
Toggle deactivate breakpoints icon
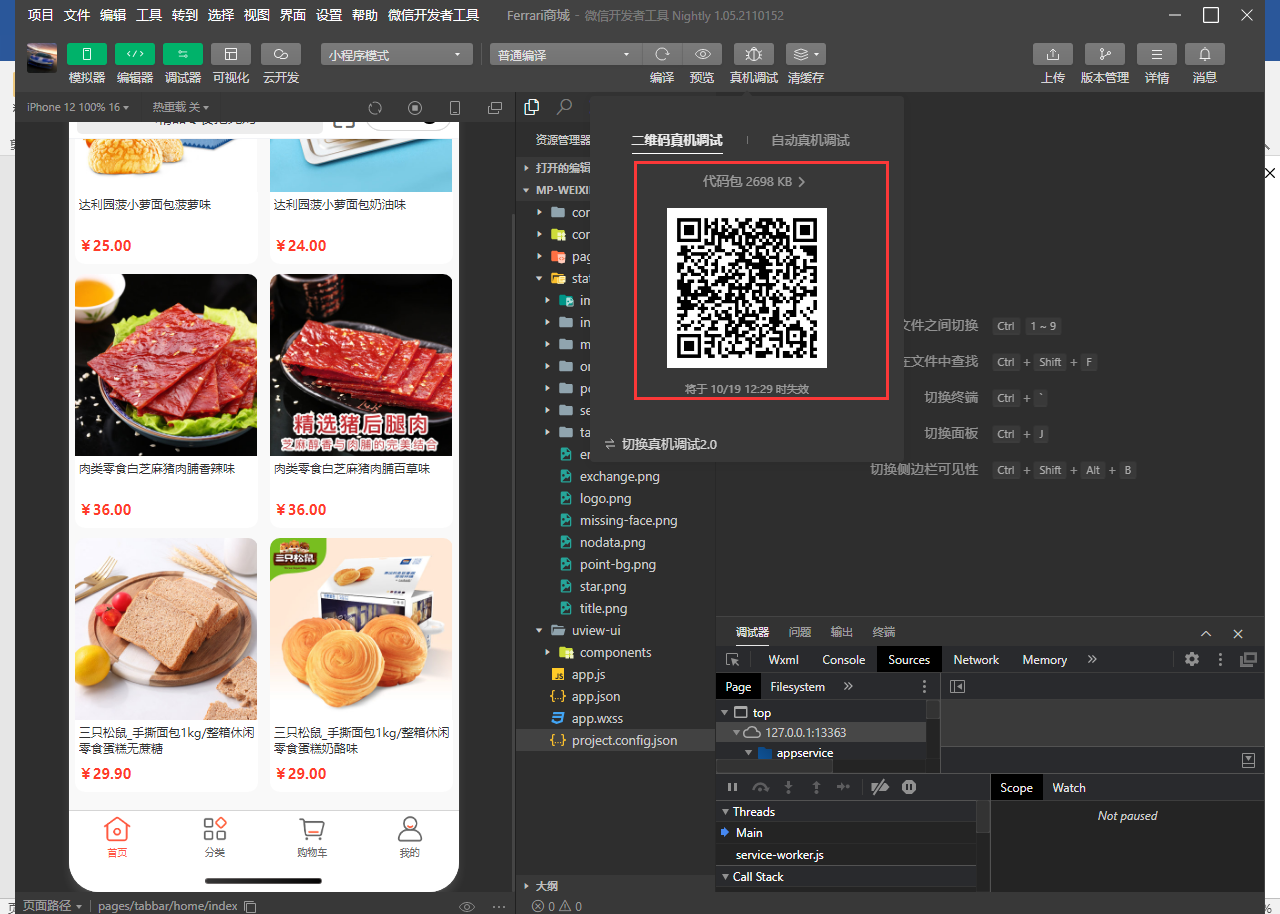click(x=880, y=787)
